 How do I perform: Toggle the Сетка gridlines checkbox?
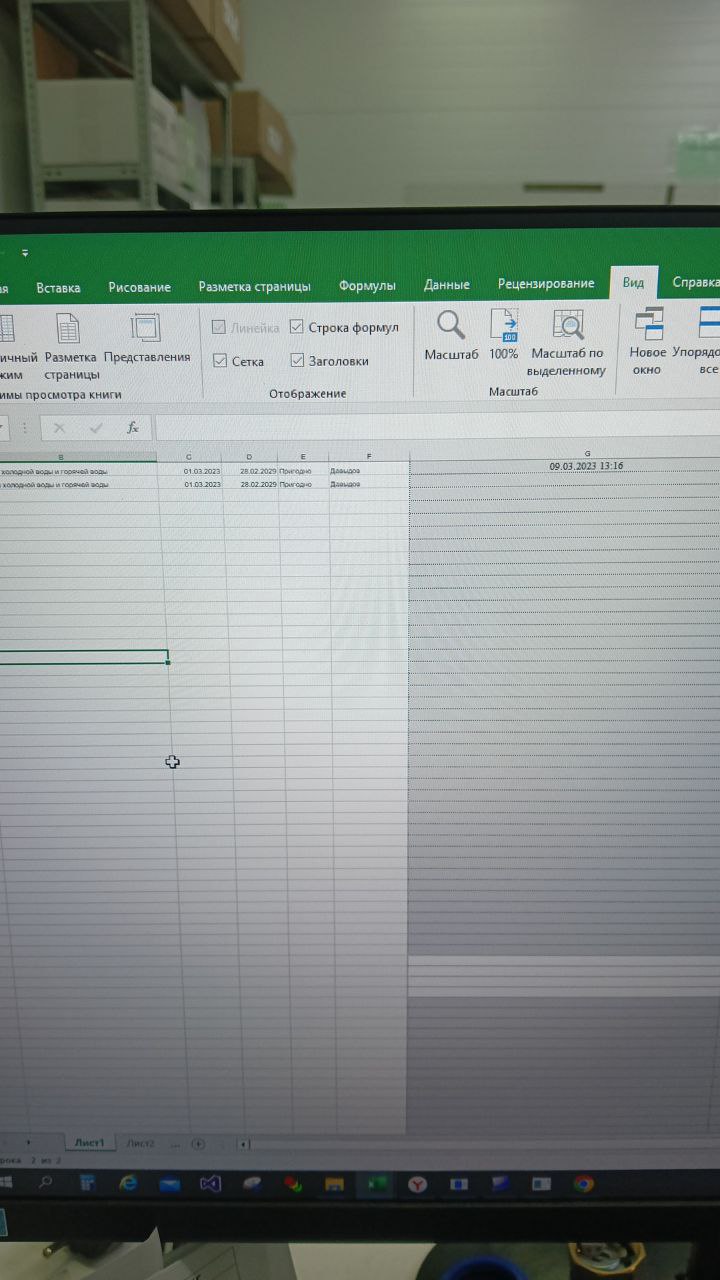tap(221, 361)
